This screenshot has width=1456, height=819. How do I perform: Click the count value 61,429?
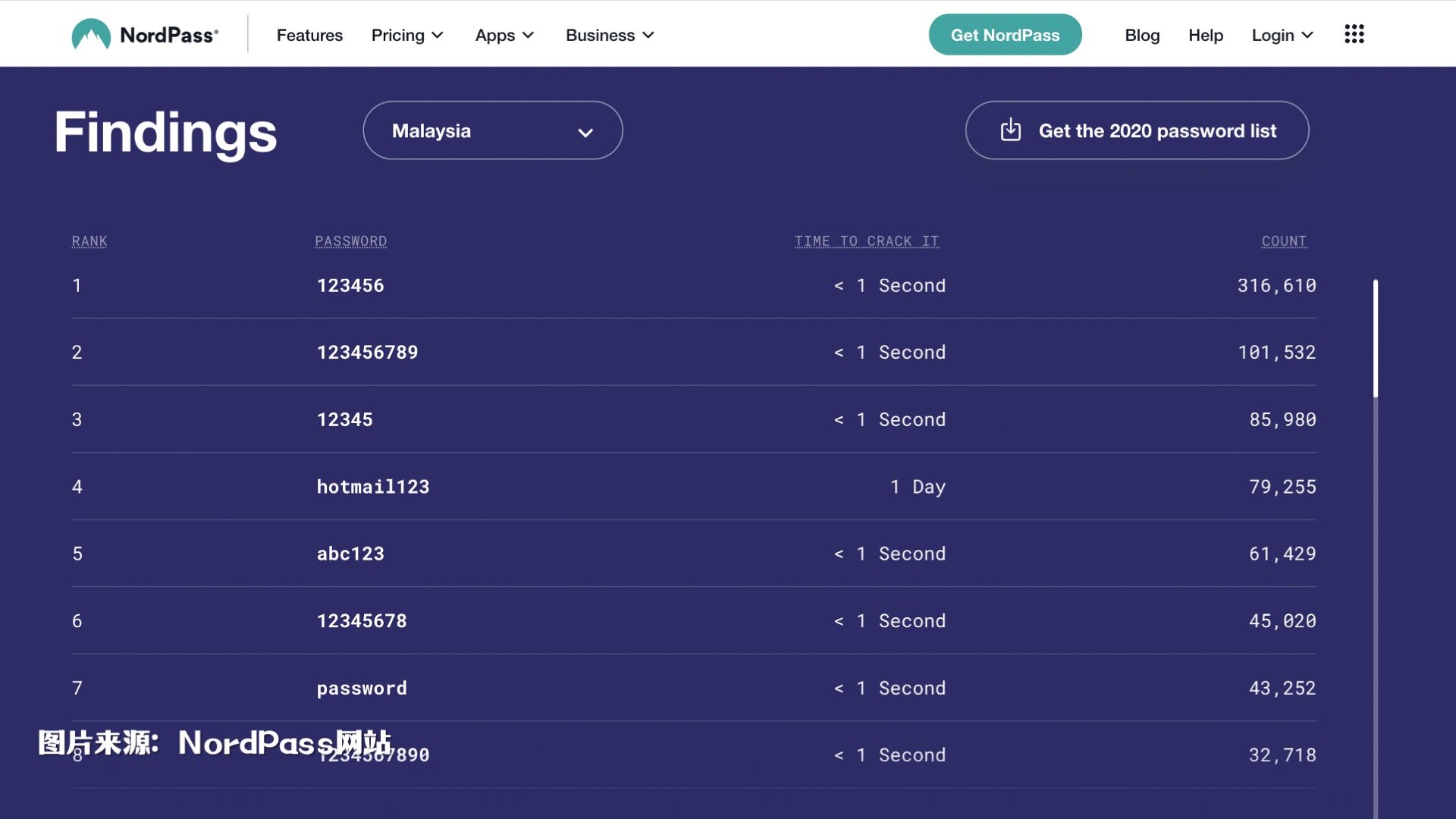(x=1283, y=554)
